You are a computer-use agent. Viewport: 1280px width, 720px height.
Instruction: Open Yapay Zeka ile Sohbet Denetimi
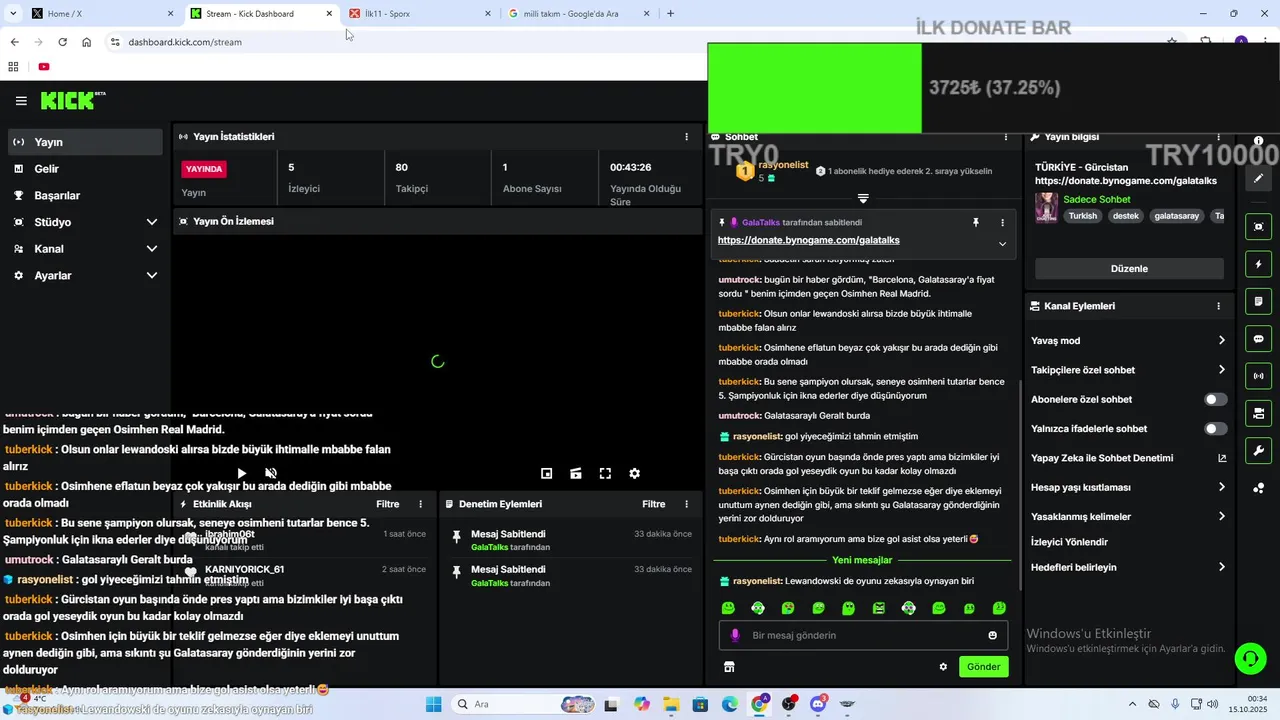click(x=1128, y=458)
